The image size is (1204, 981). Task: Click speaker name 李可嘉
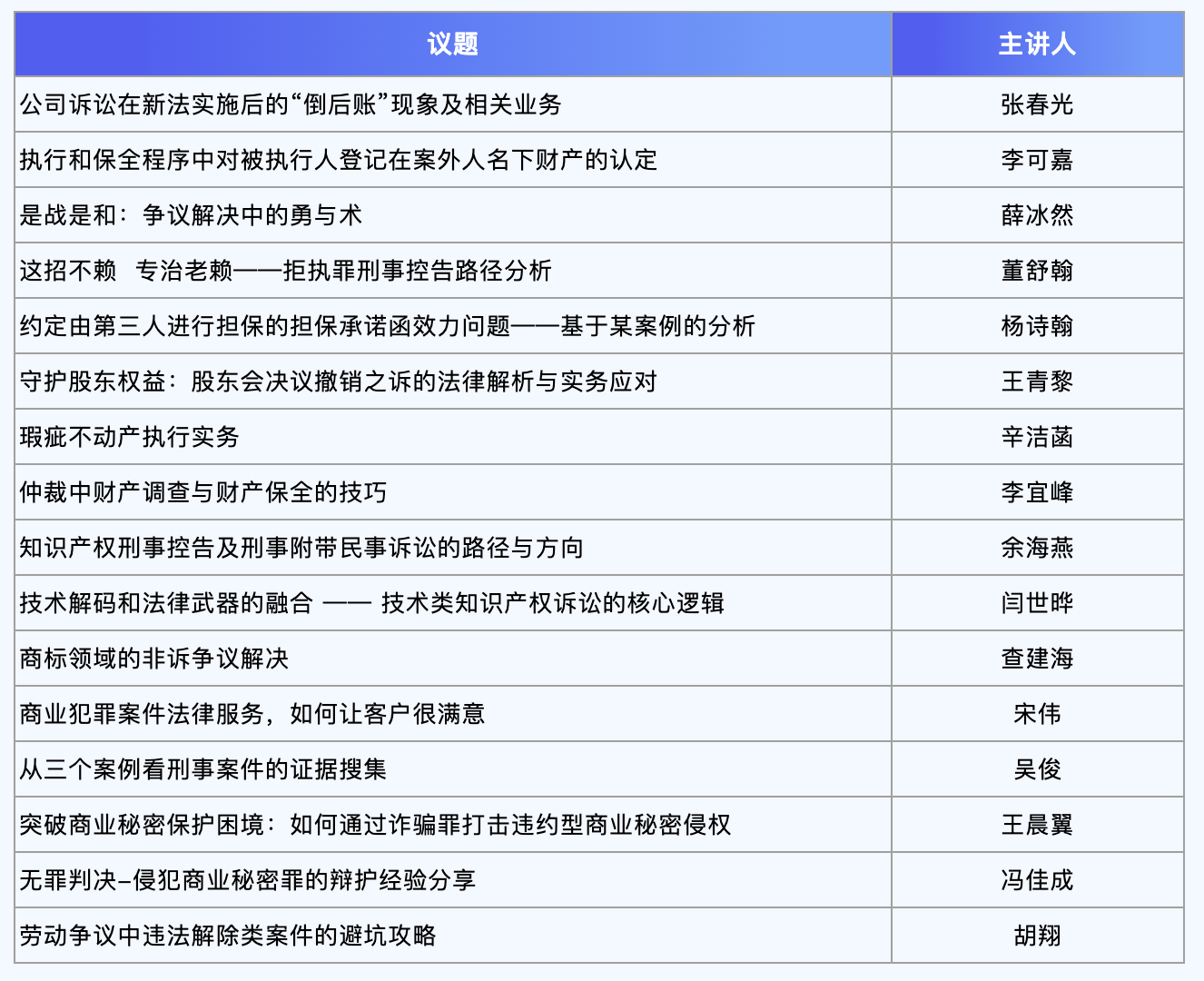tap(1037, 160)
